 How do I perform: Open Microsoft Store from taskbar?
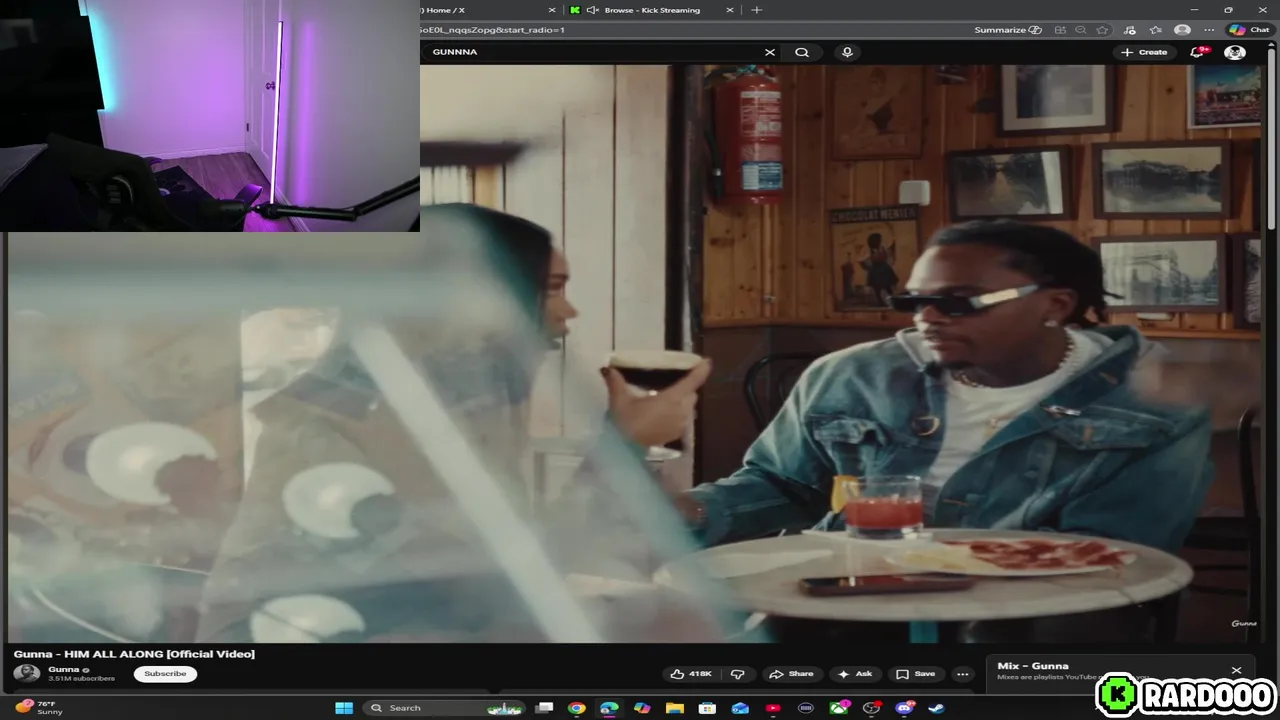[707, 708]
